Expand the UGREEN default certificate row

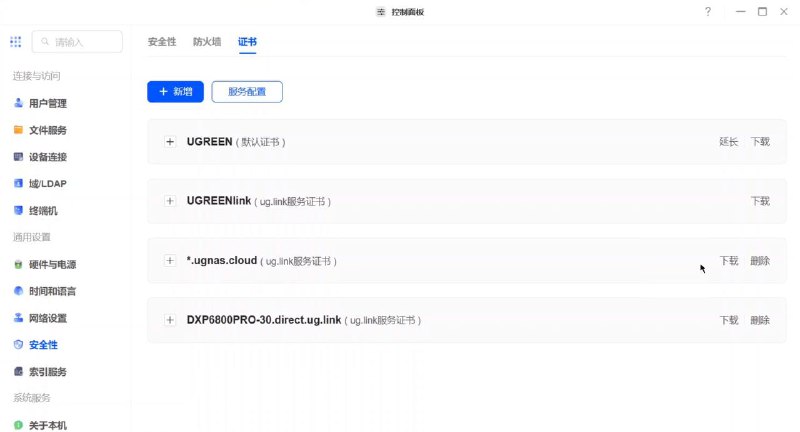(170, 142)
